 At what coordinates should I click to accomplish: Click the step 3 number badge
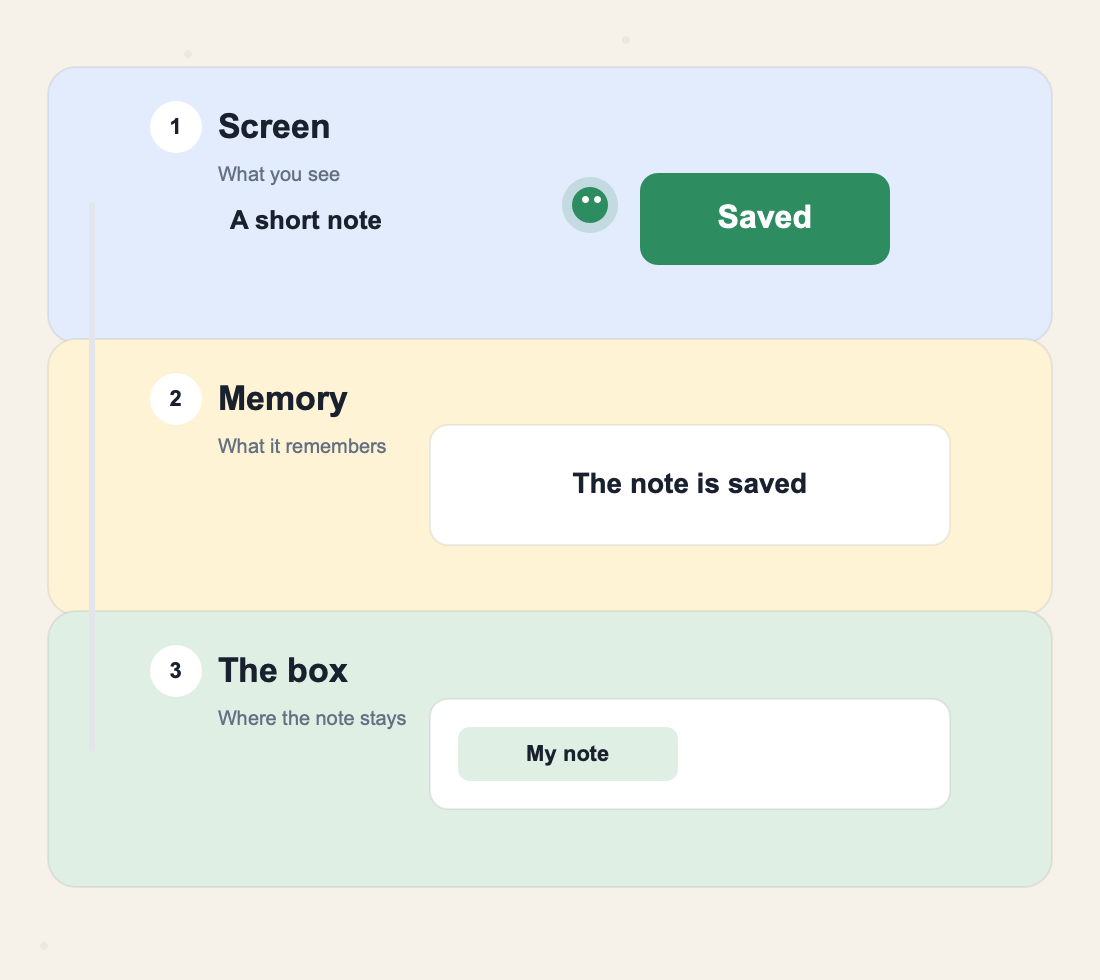click(176, 671)
